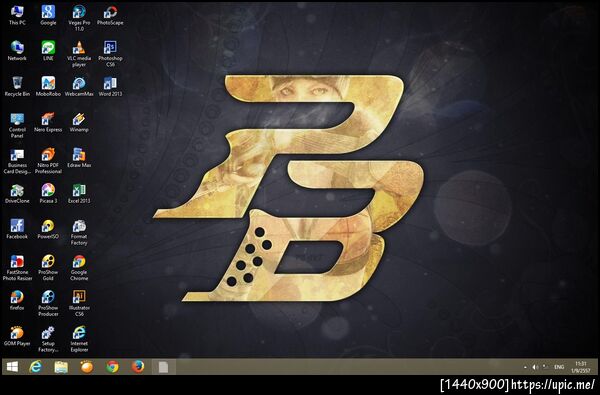This screenshot has width=600, height=395.
Task: Open the taskbar clock showing 11:31
Action: (x=580, y=367)
